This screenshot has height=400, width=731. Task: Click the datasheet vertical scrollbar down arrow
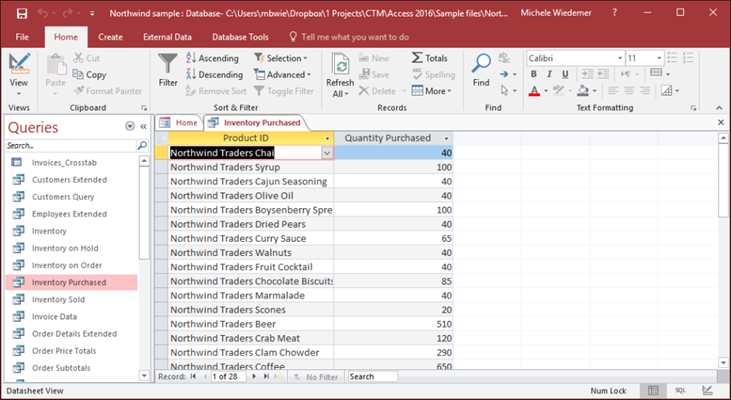coord(723,362)
